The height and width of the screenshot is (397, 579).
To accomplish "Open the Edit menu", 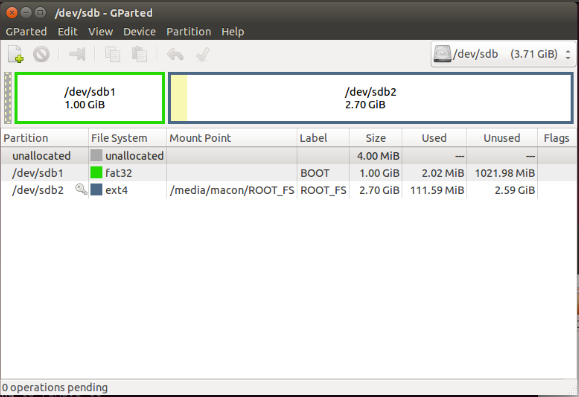I will (68, 32).
